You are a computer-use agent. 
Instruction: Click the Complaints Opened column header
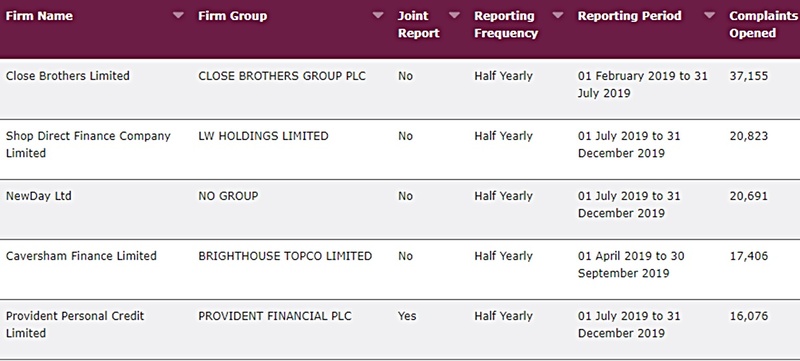[763, 24]
